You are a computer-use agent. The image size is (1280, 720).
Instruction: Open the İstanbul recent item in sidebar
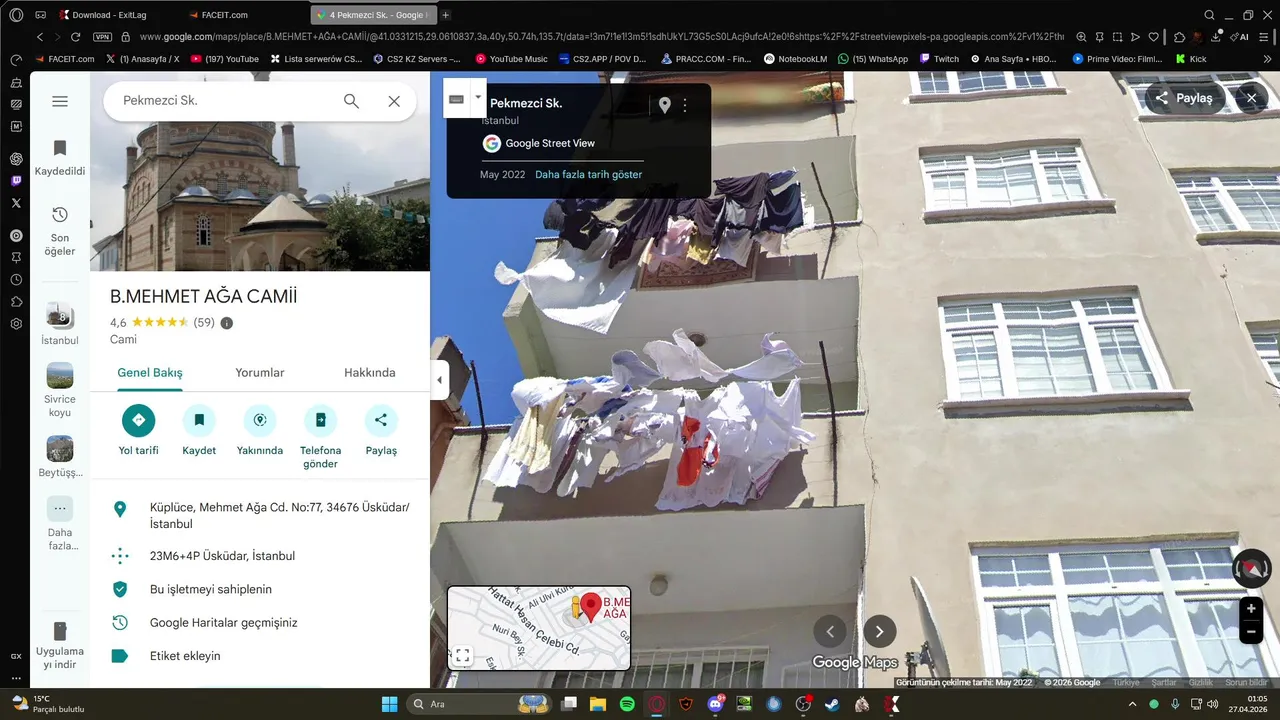[x=60, y=324]
